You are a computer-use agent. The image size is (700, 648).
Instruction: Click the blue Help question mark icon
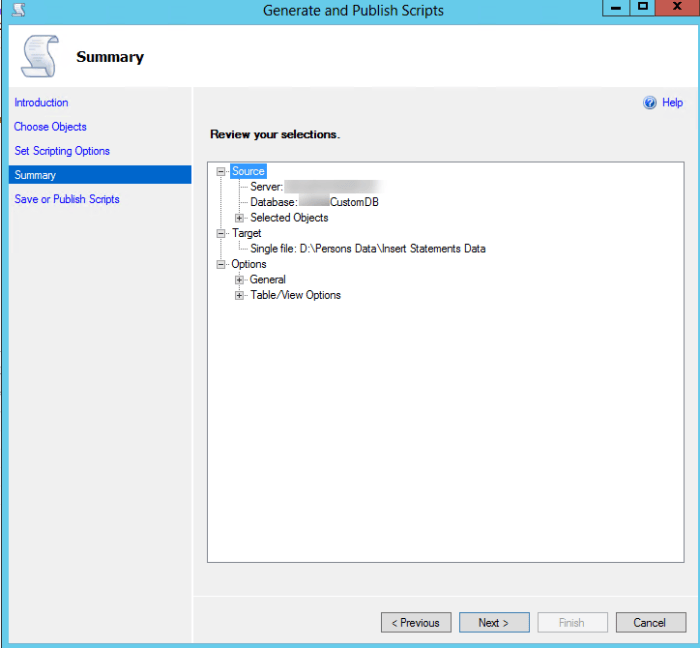click(650, 103)
